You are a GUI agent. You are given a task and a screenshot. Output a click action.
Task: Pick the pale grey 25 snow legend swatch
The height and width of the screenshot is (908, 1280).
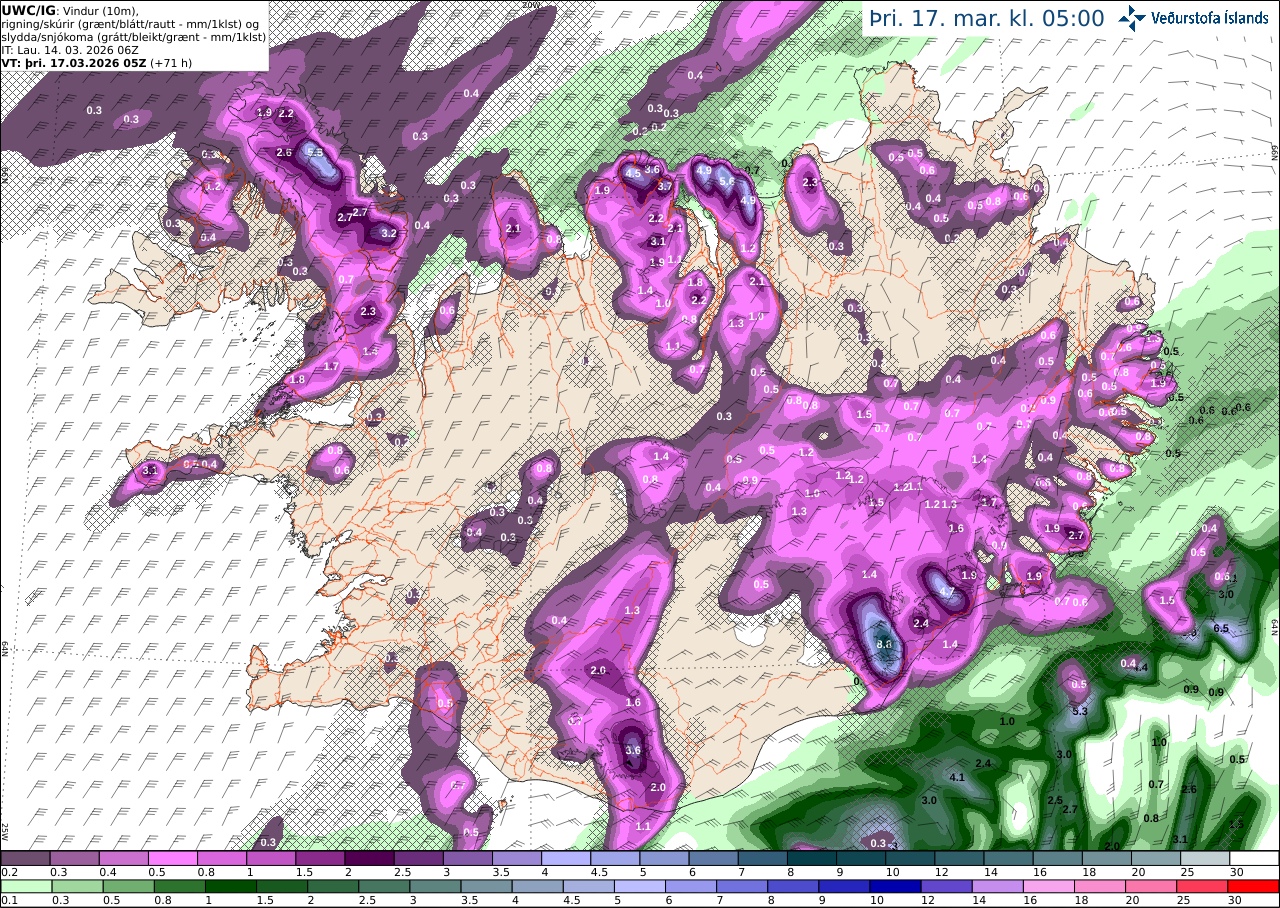[x=1206, y=858]
